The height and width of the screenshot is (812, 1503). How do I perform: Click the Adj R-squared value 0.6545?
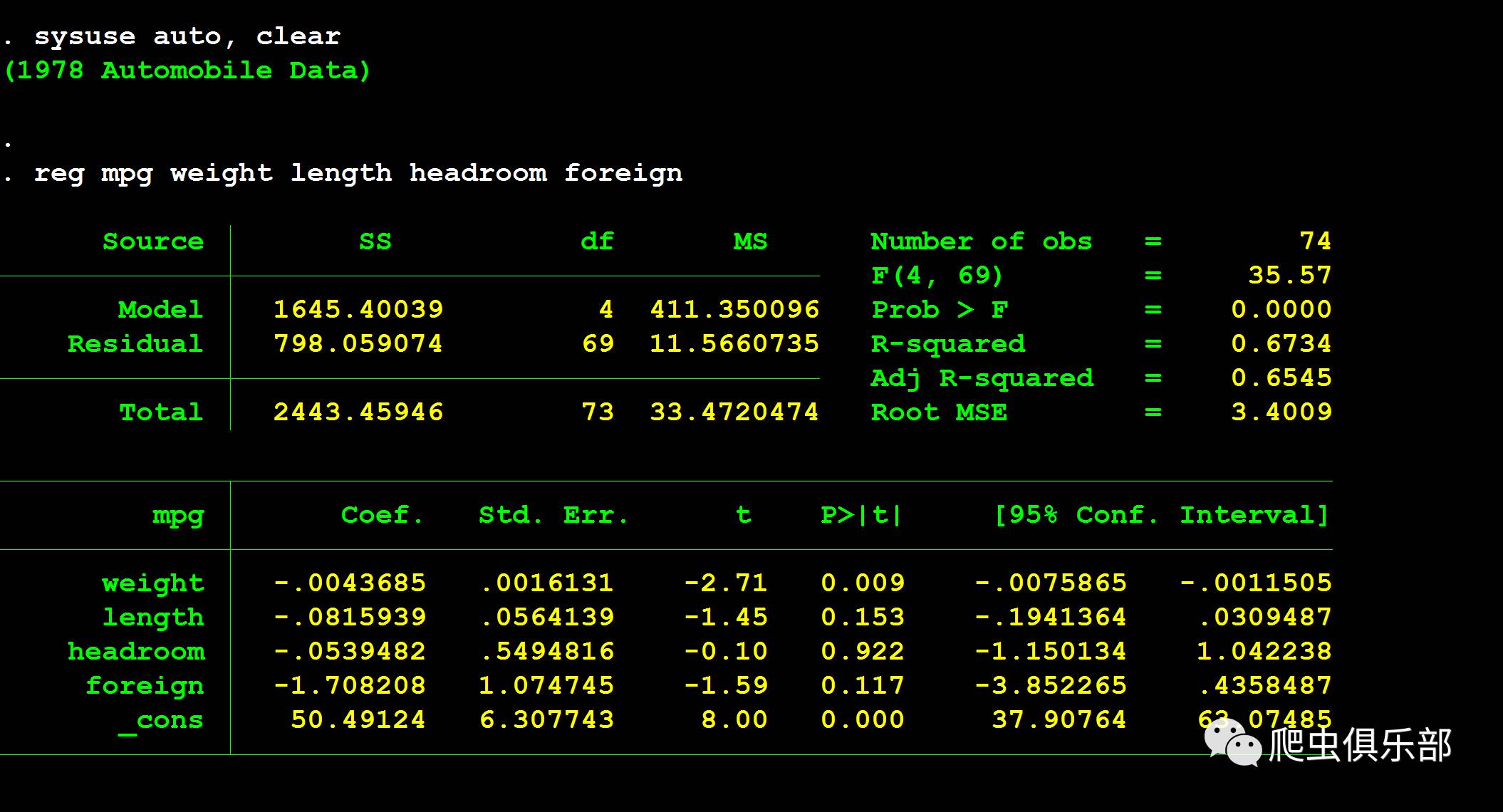point(1281,378)
